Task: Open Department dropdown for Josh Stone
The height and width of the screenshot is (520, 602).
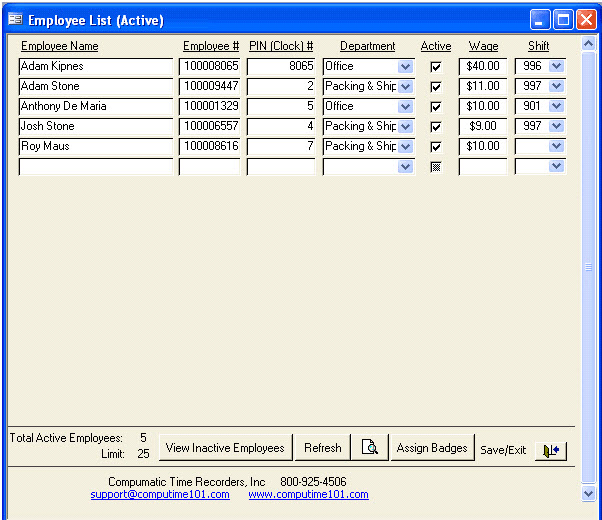Action: (x=405, y=127)
